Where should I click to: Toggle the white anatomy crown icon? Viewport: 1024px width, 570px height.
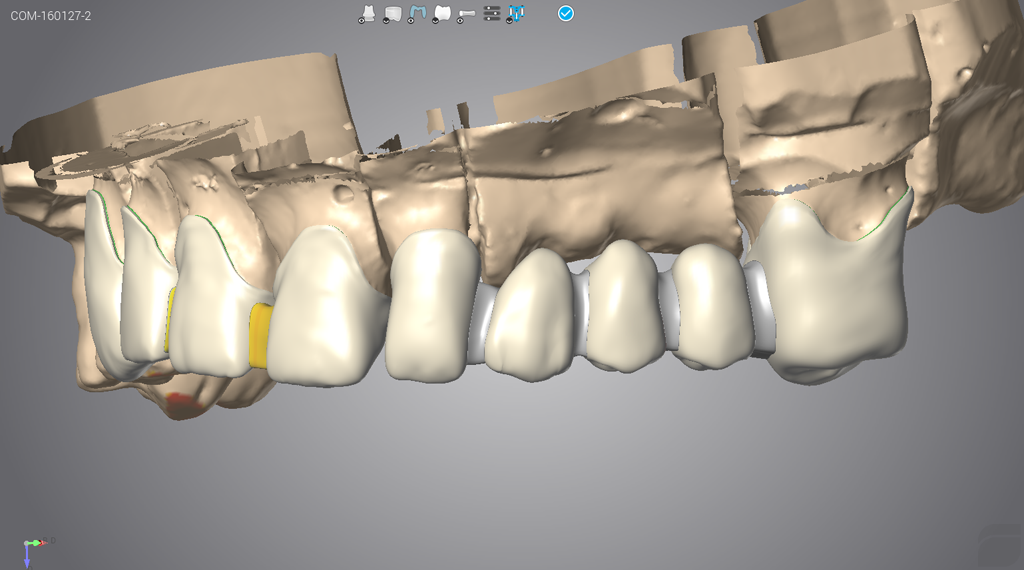pos(441,14)
